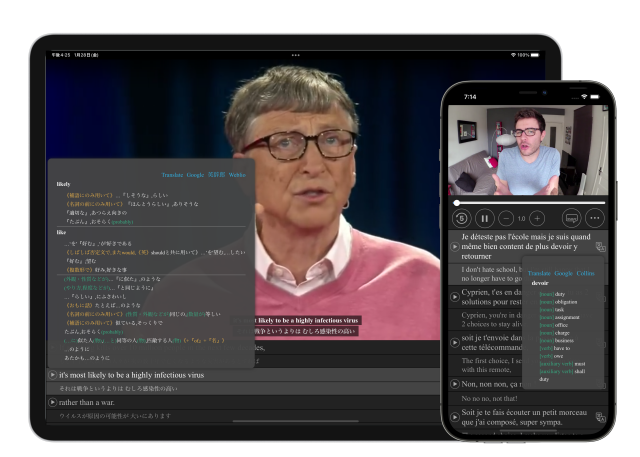This screenshot has width=640, height=457.
Task: Select the '[auxiliary verb] shall' entry
Action: (562, 371)
